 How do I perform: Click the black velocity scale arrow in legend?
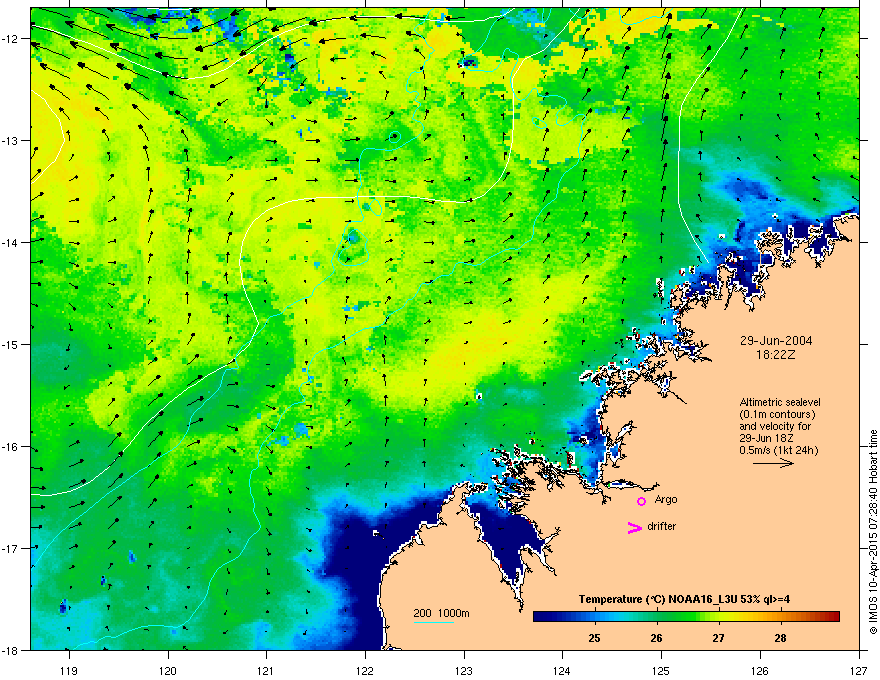pos(773,464)
